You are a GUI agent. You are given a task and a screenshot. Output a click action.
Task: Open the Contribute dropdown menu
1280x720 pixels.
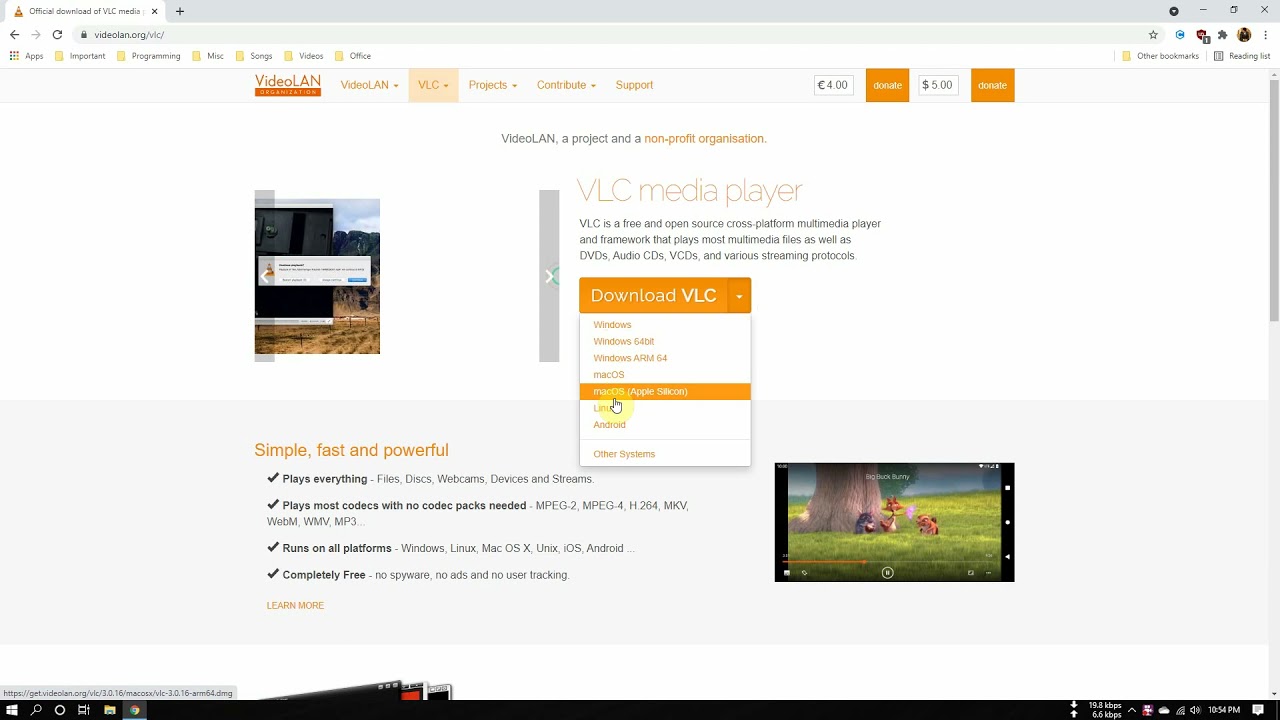566,85
